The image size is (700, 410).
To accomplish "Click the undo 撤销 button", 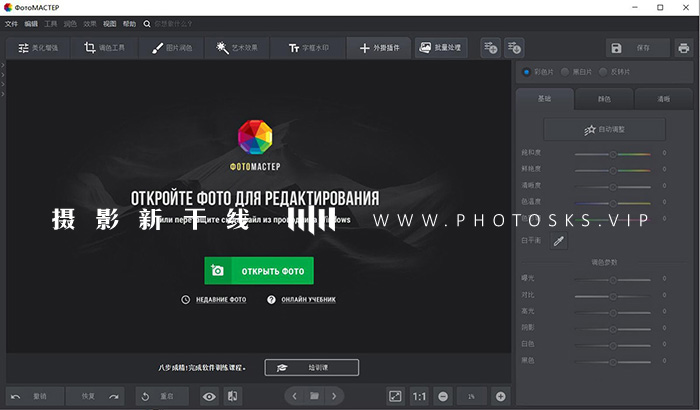I will pyautogui.click(x=35, y=396).
